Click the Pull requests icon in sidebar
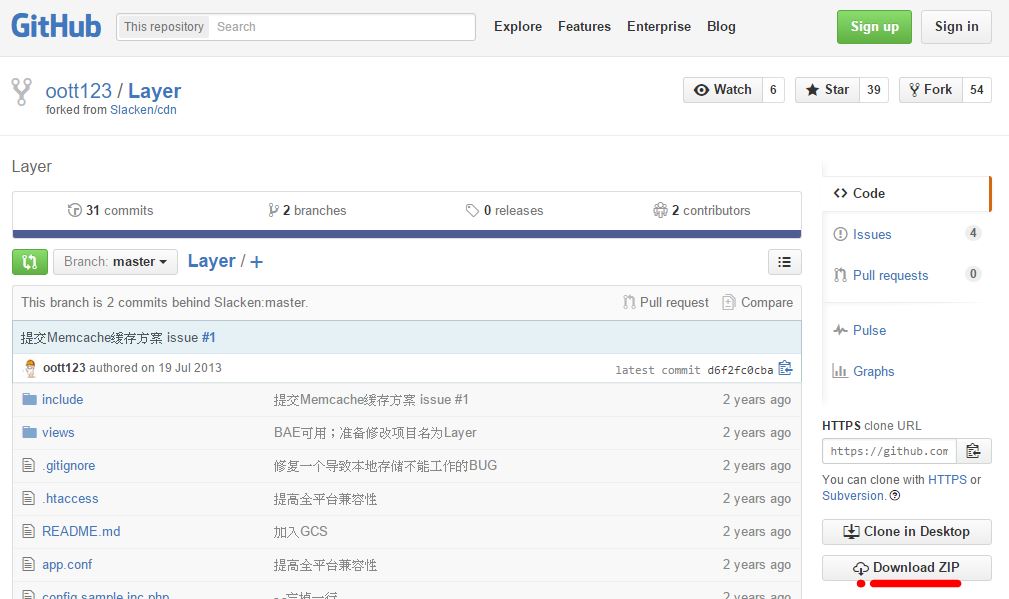This screenshot has height=599, width=1009. point(840,275)
